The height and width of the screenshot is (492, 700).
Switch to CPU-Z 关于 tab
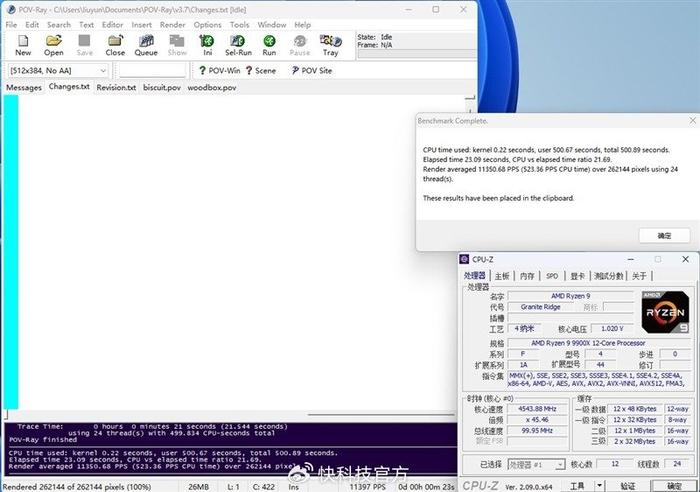pyautogui.click(x=639, y=276)
